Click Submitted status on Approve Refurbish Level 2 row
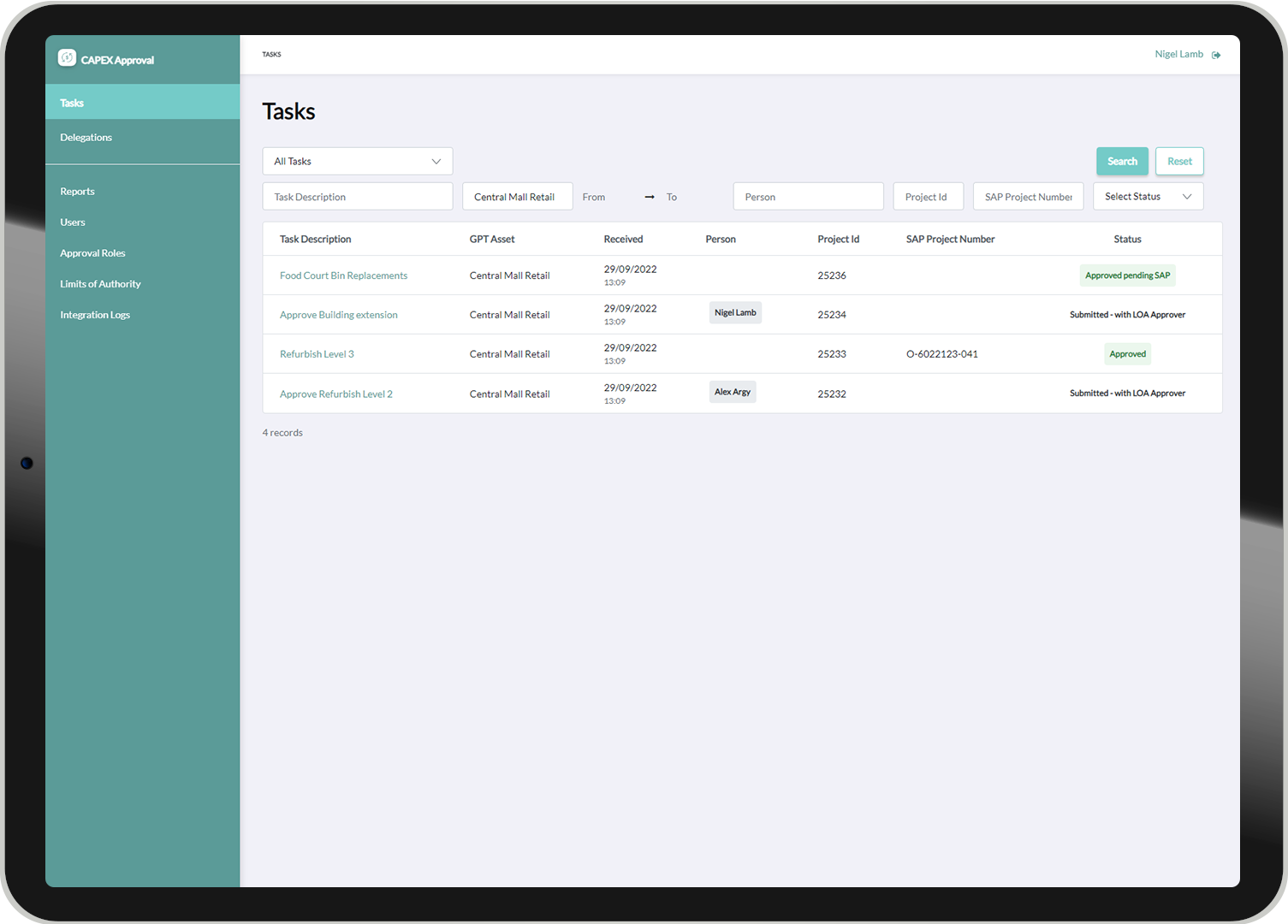 (x=1127, y=394)
